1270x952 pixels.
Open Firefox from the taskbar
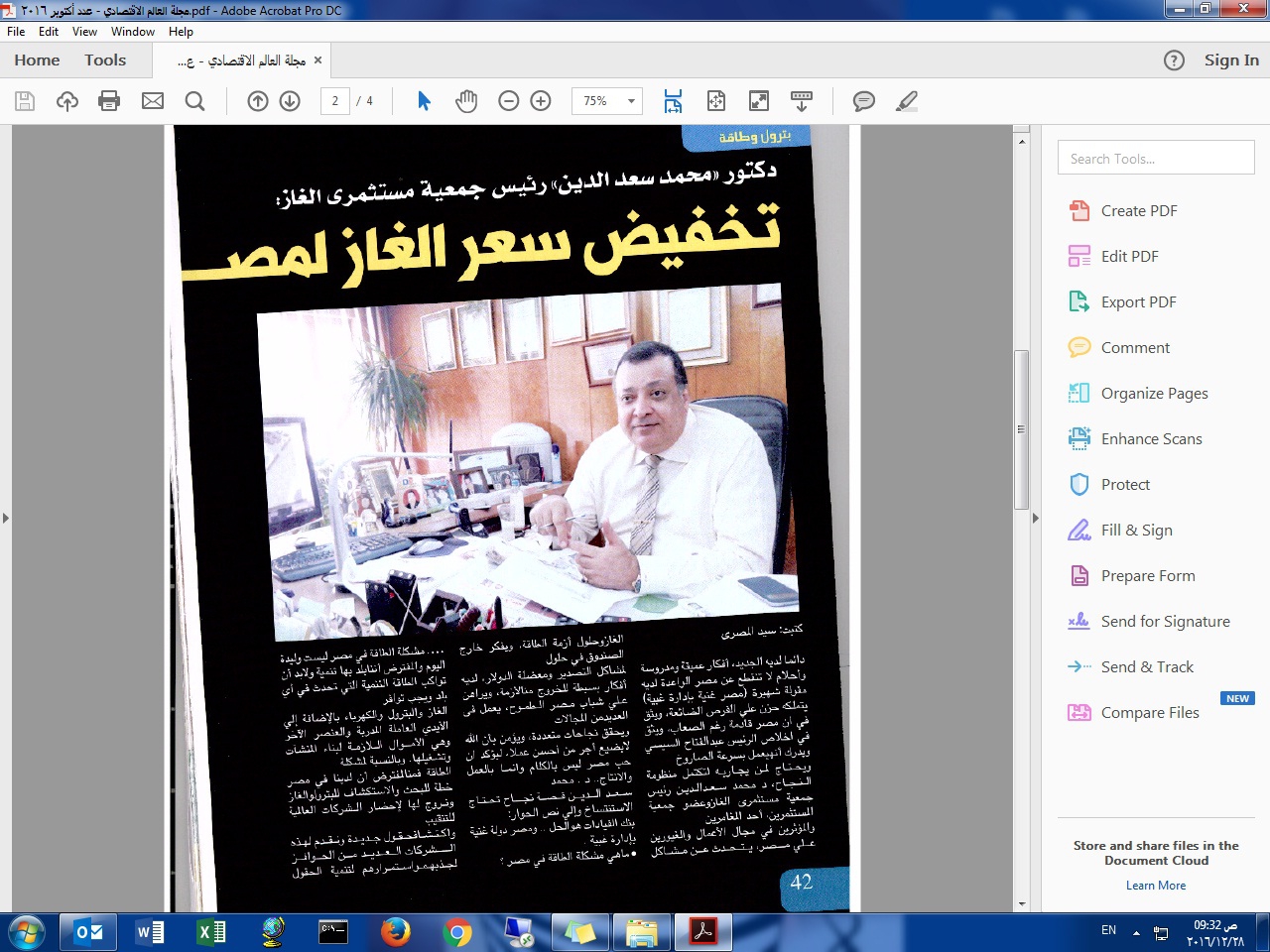click(396, 932)
